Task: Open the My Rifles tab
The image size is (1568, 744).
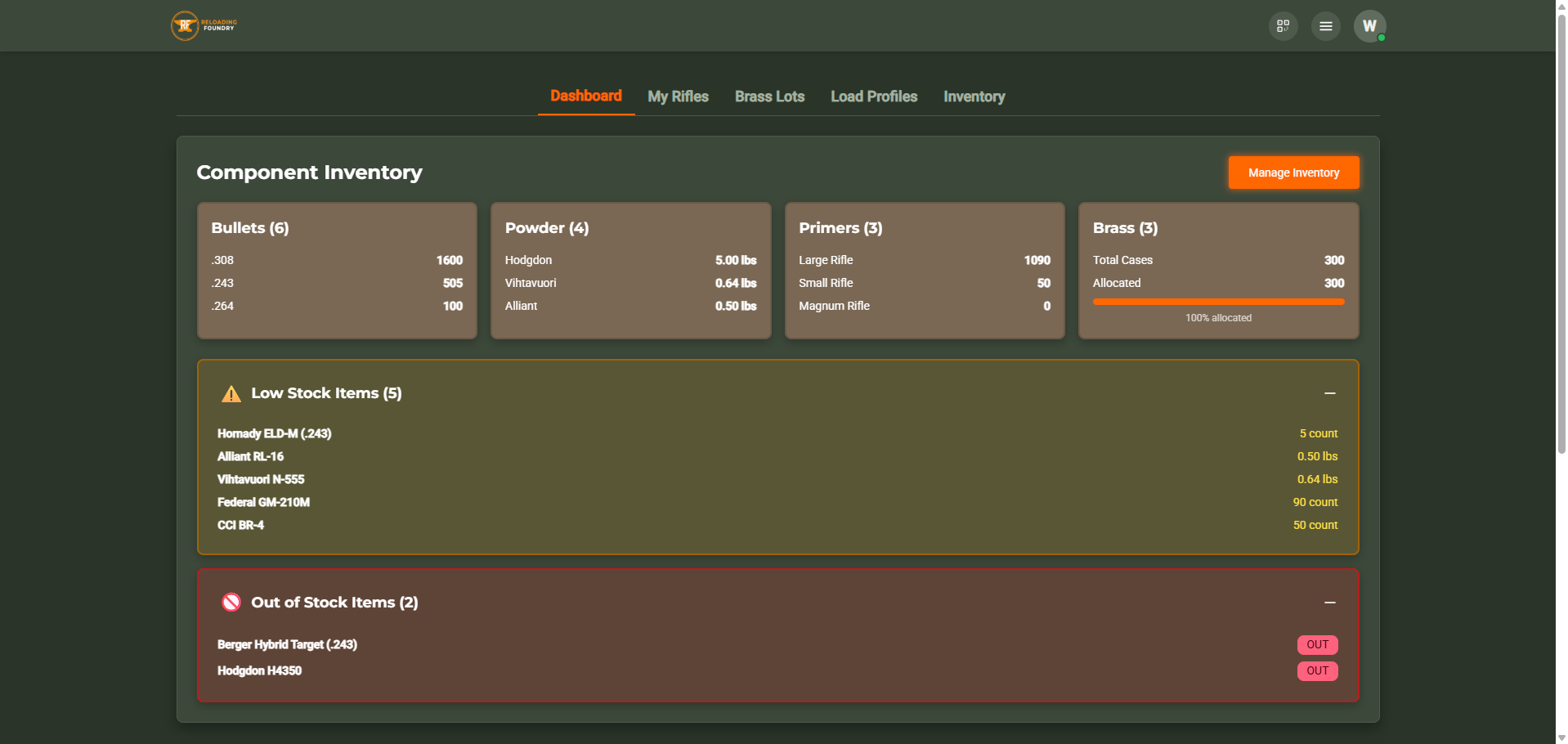Action: click(x=678, y=96)
